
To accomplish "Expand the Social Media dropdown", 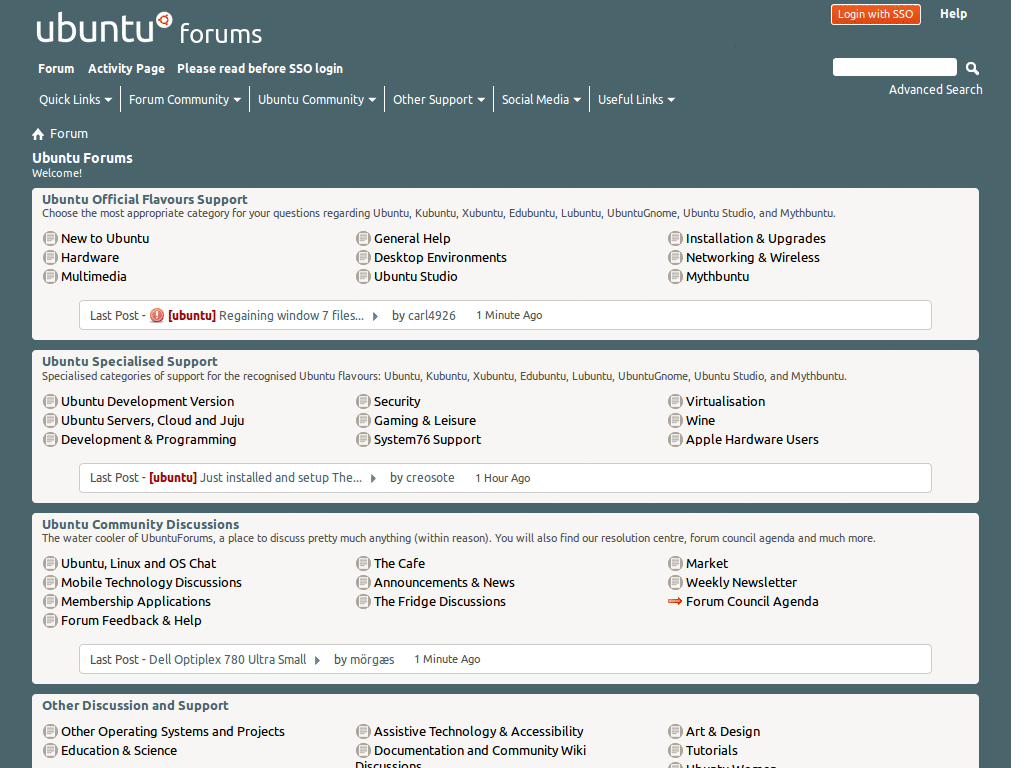I will (x=541, y=99).
